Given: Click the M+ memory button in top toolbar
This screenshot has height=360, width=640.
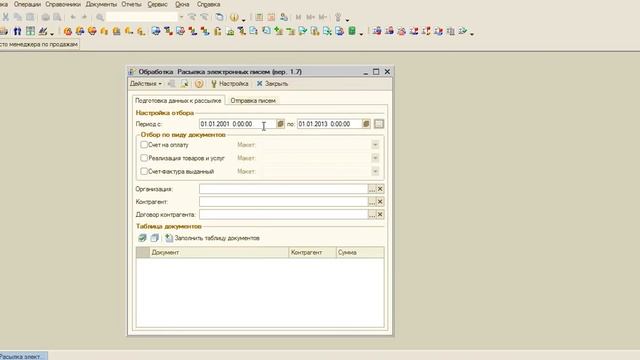Looking at the screenshot, I should coord(310,17).
